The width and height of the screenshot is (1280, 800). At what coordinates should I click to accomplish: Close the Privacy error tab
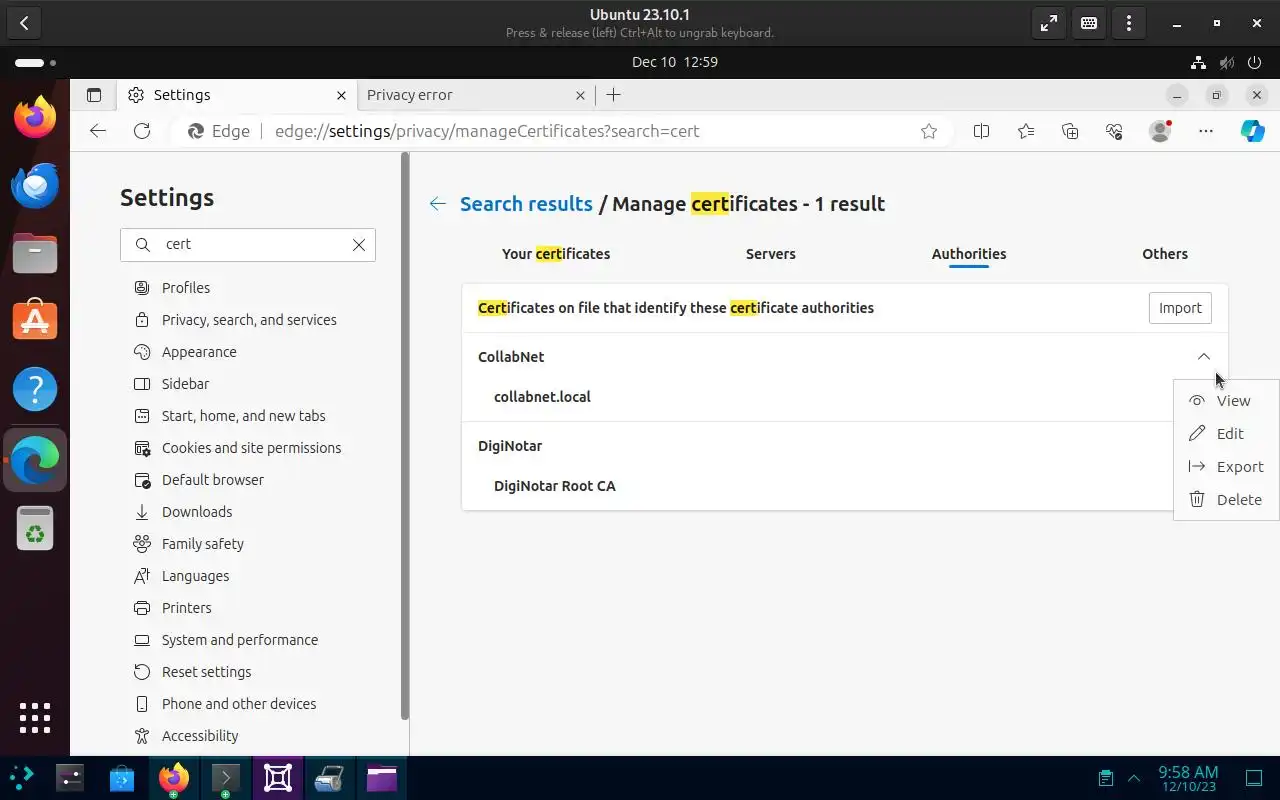click(580, 95)
